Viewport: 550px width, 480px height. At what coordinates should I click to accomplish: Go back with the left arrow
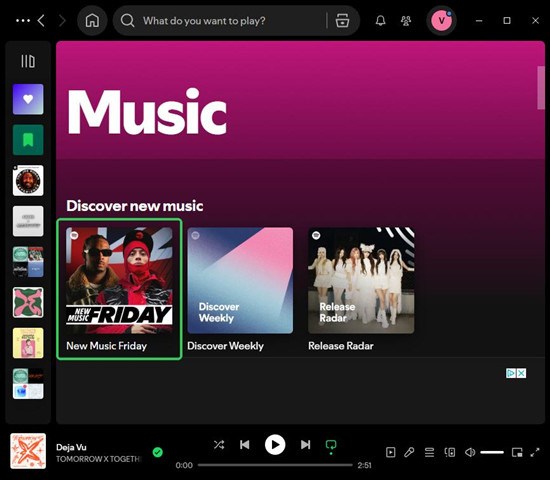pyautogui.click(x=41, y=21)
